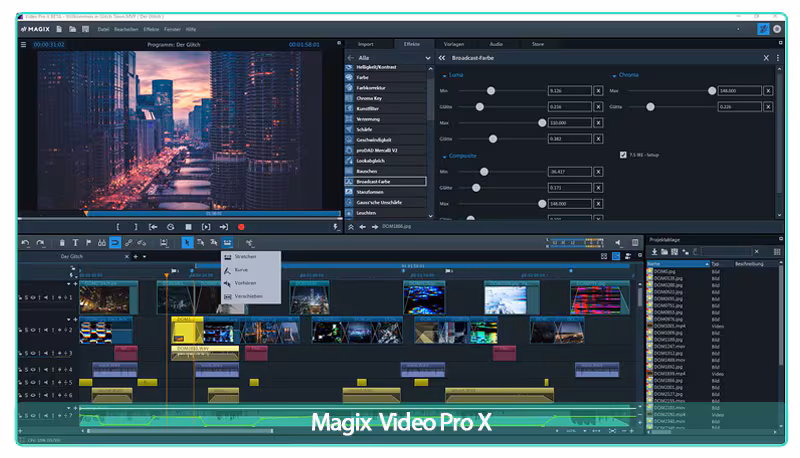800x458 pixels.
Task: Click the speaker mute icon above timeline
Action: pyautogui.click(x=618, y=243)
